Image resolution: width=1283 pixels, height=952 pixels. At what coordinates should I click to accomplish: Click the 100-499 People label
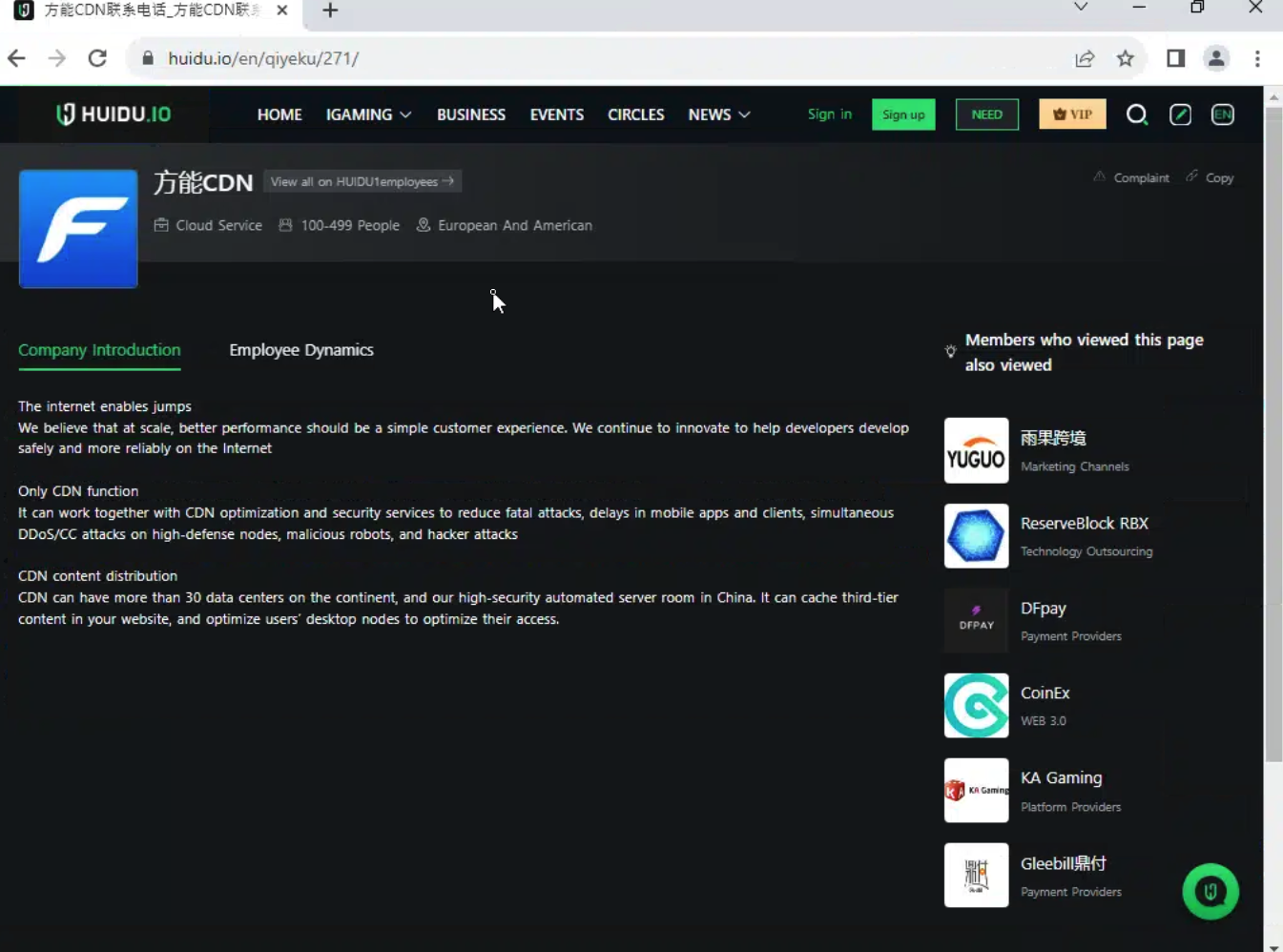pyautogui.click(x=350, y=225)
